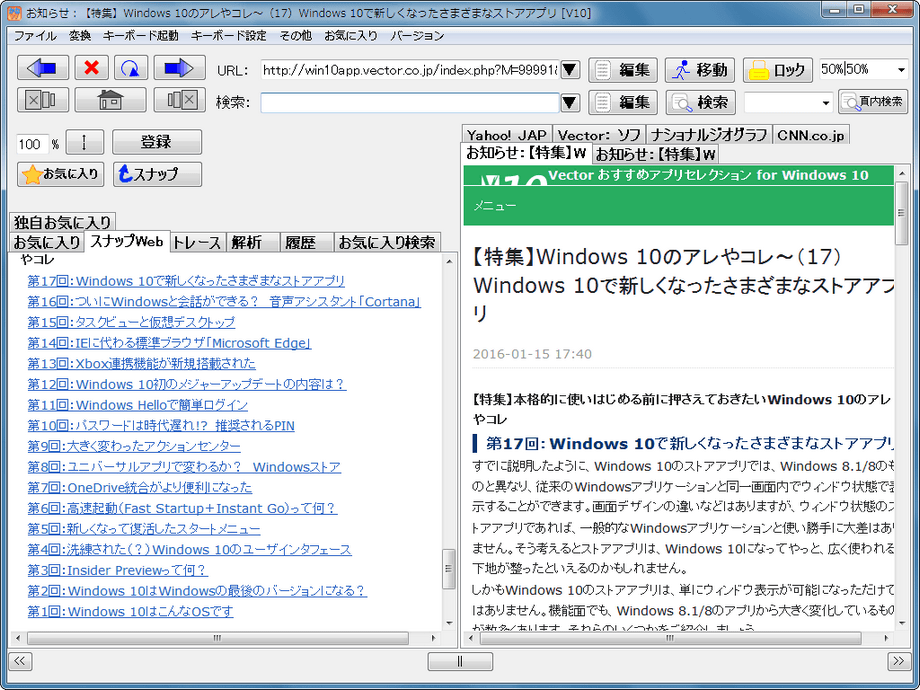This screenshot has height=690, width=920.
Task: Click the << collapse button at bottom-left
Action: click(x=21, y=661)
